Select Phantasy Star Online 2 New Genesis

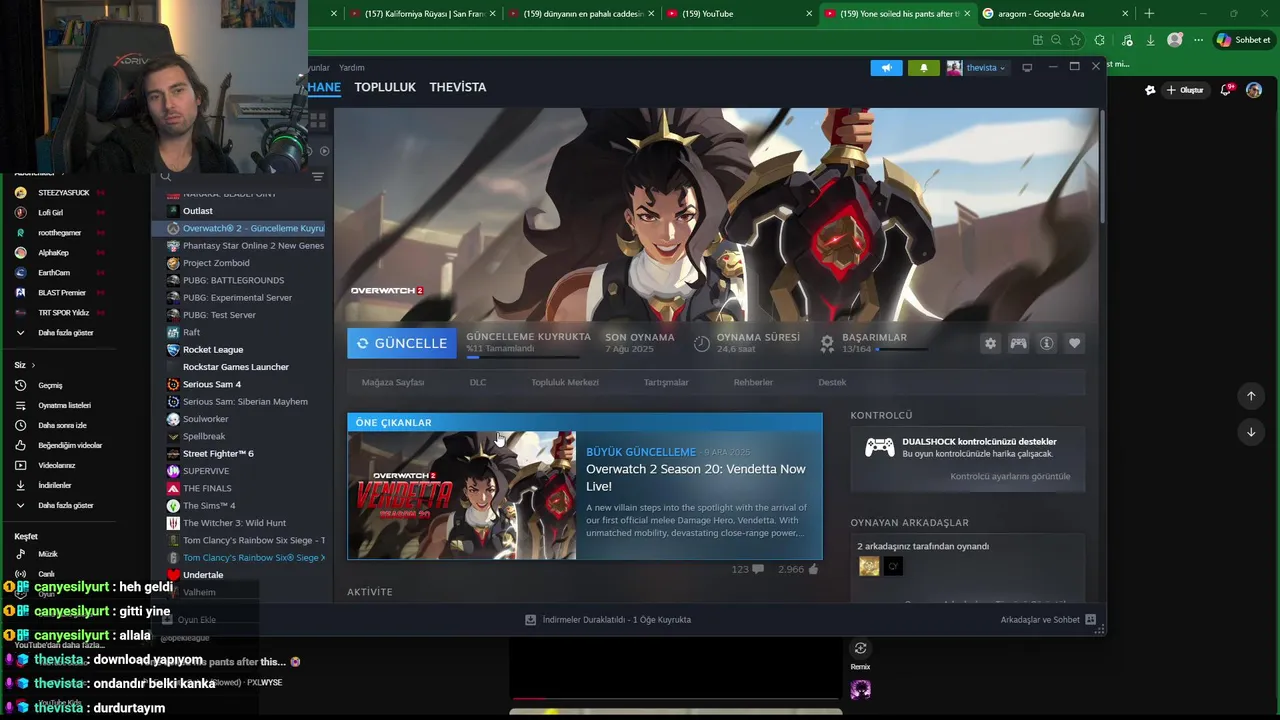click(x=240, y=245)
